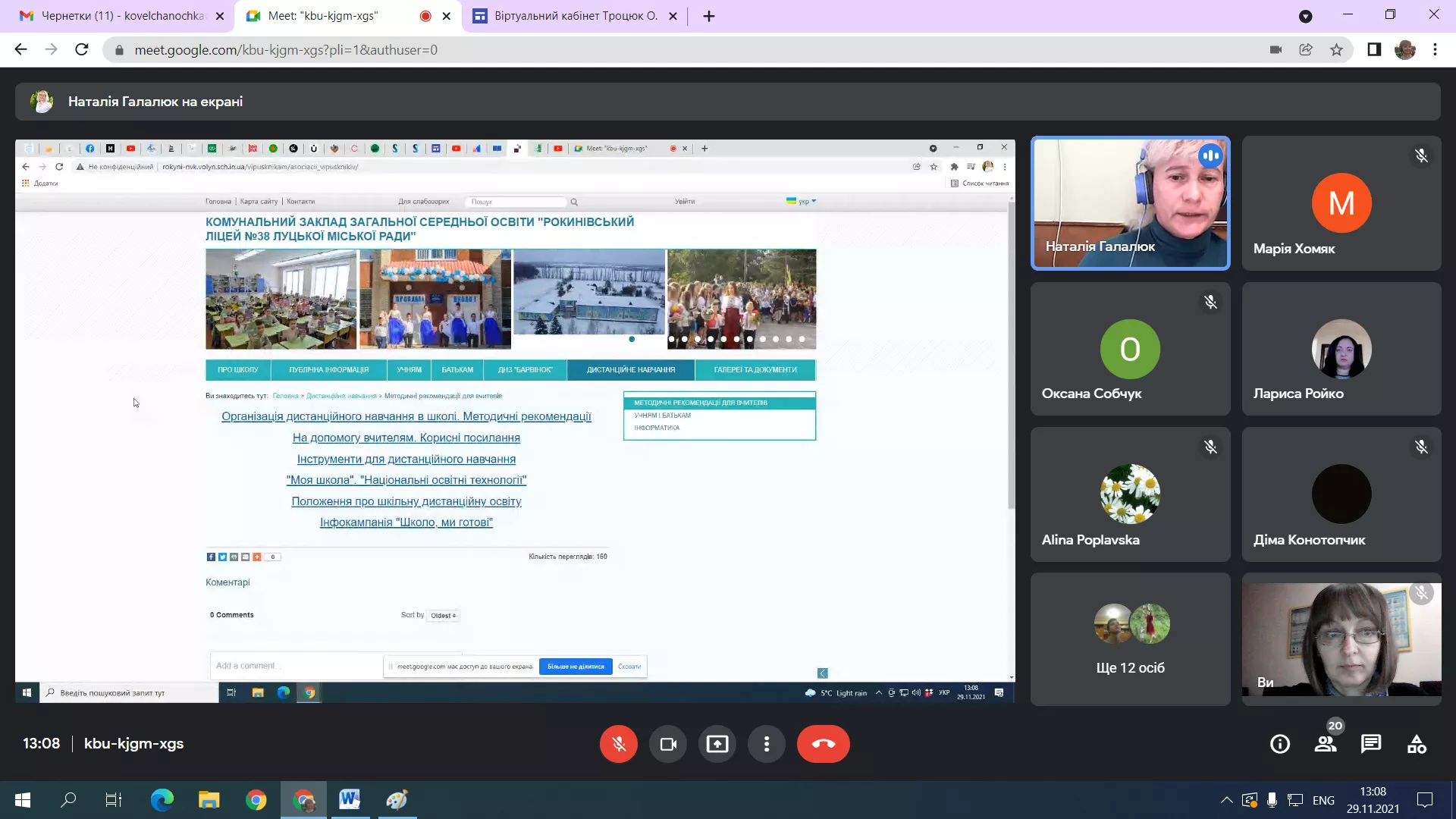Open Microsoft Word from taskbar
The height and width of the screenshot is (819, 1456).
350,800
